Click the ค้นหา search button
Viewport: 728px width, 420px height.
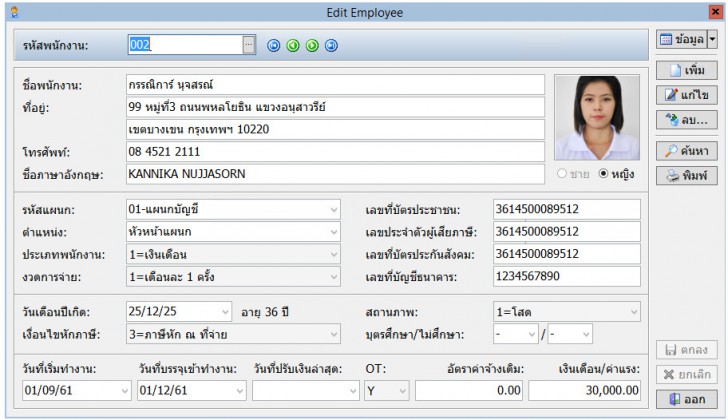[687, 151]
